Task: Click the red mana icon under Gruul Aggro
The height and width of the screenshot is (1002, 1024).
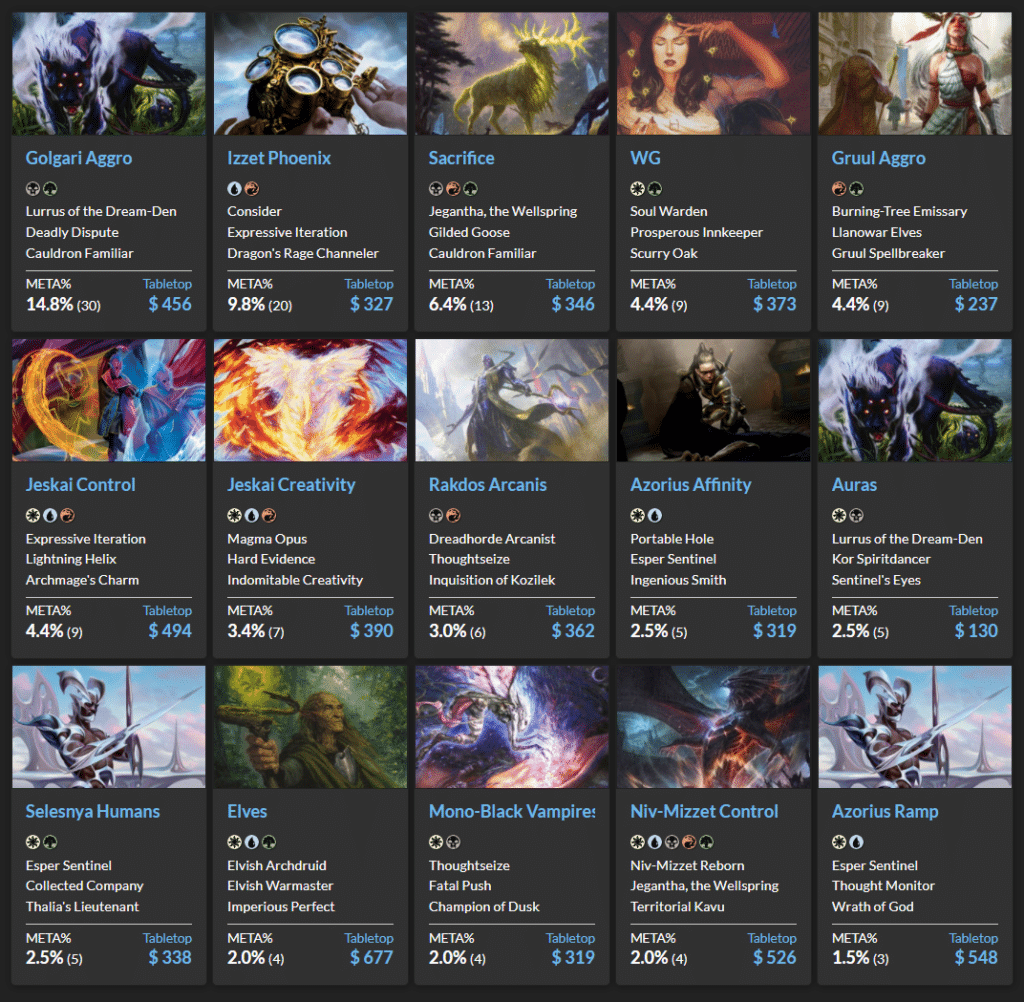Action: 839,188
